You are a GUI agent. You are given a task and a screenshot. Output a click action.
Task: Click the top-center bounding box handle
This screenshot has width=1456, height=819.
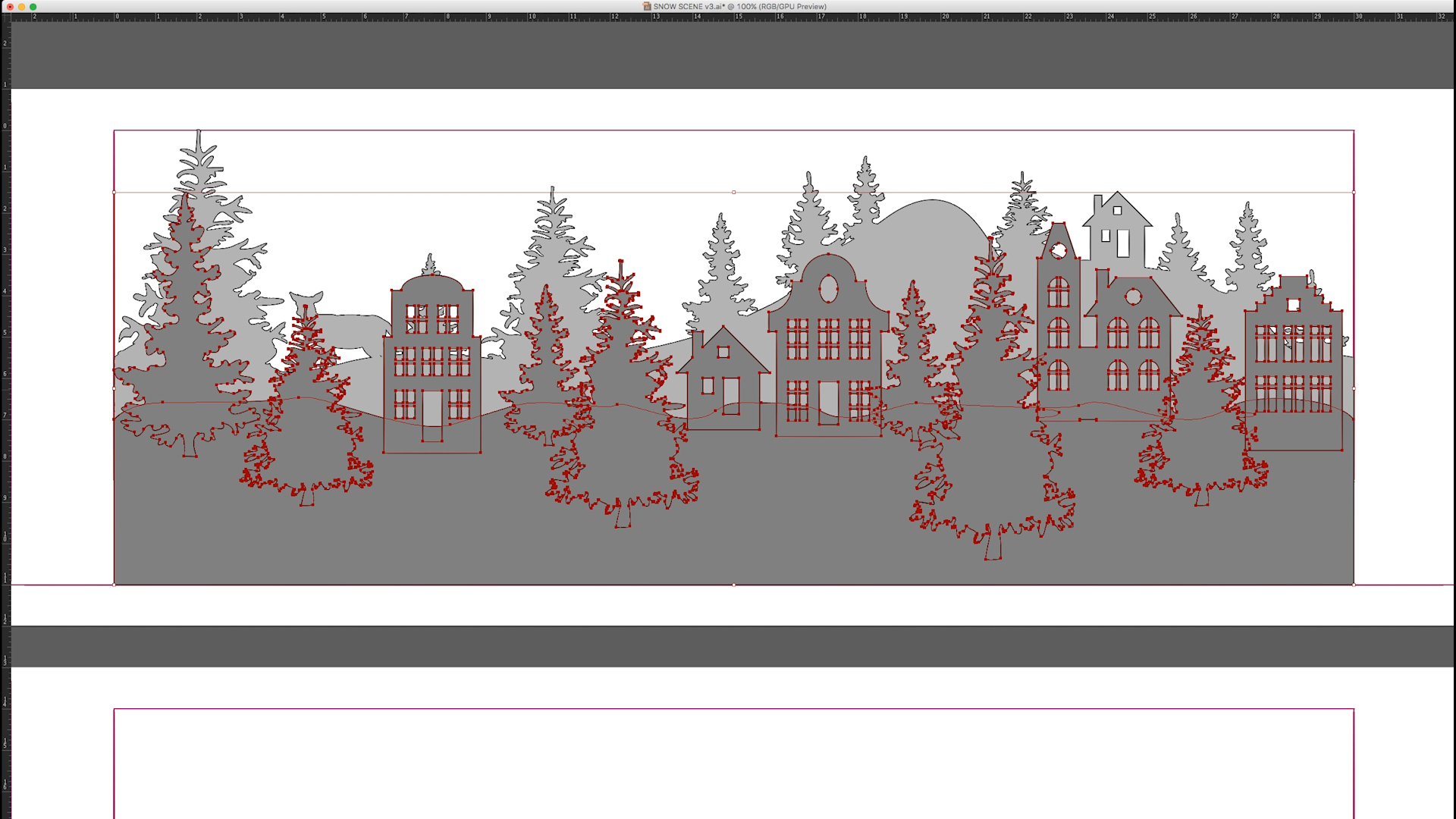[x=734, y=193]
